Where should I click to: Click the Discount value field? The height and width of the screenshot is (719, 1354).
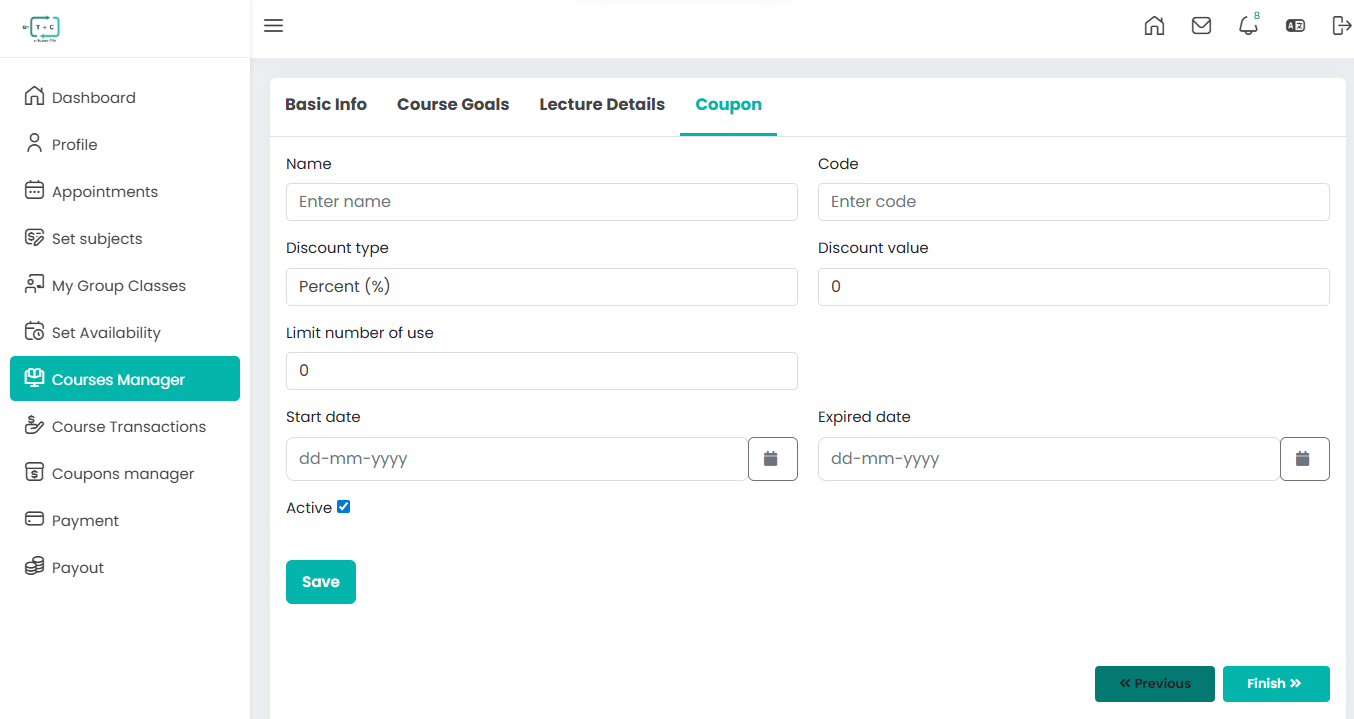click(1074, 287)
